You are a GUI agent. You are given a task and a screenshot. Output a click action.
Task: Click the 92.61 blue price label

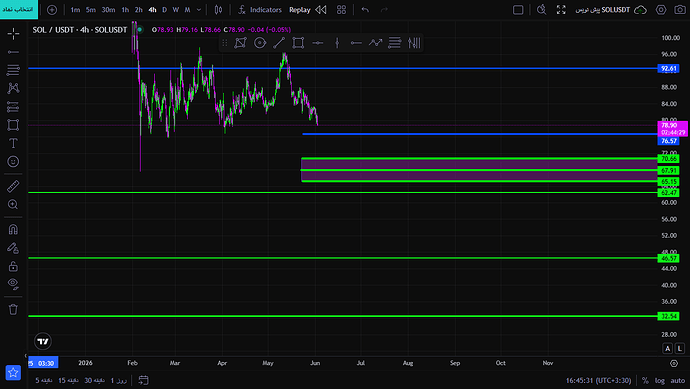(668, 69)
